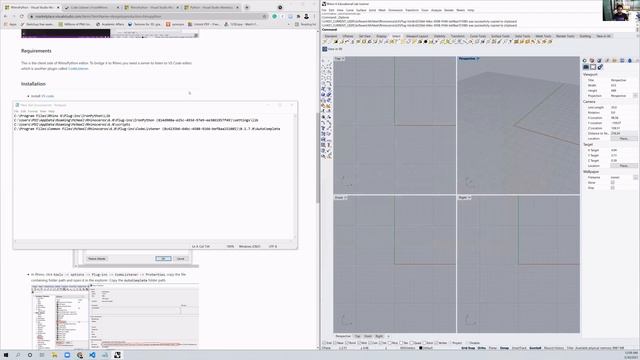Open the taskbar search icon
Image resolution: width=640 pixels, height=360 pixels.
tap(18, 355)
